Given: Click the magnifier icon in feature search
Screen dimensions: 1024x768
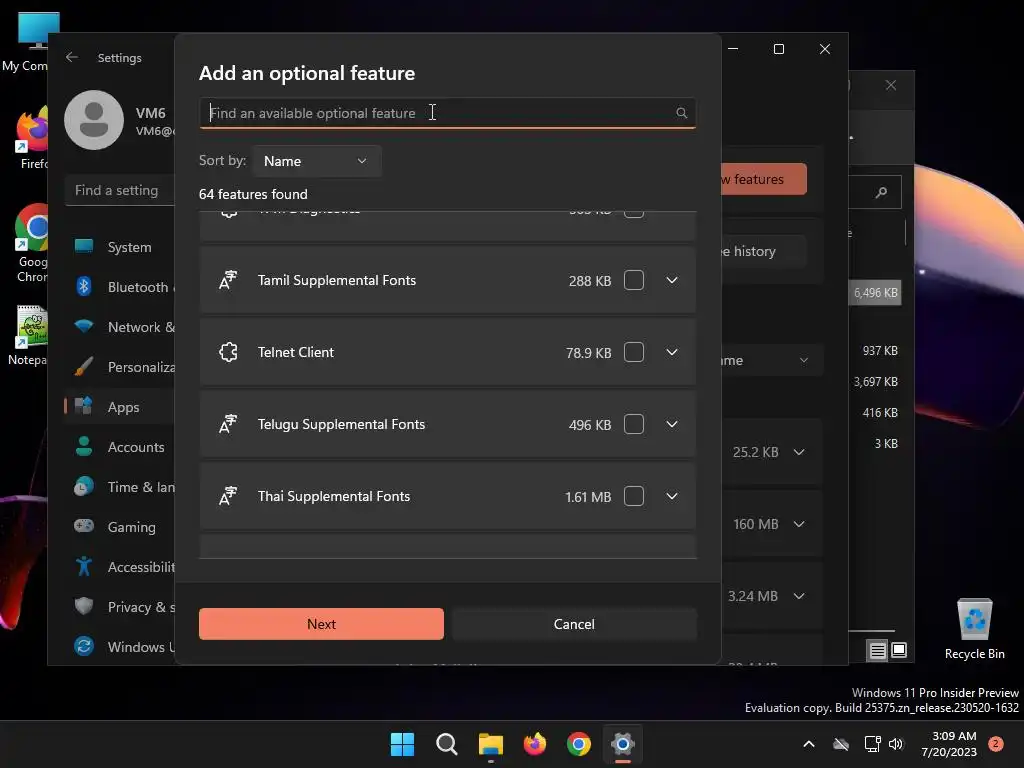Looking at the screenshot, I should pyautogui.click(x=681, y=113).
